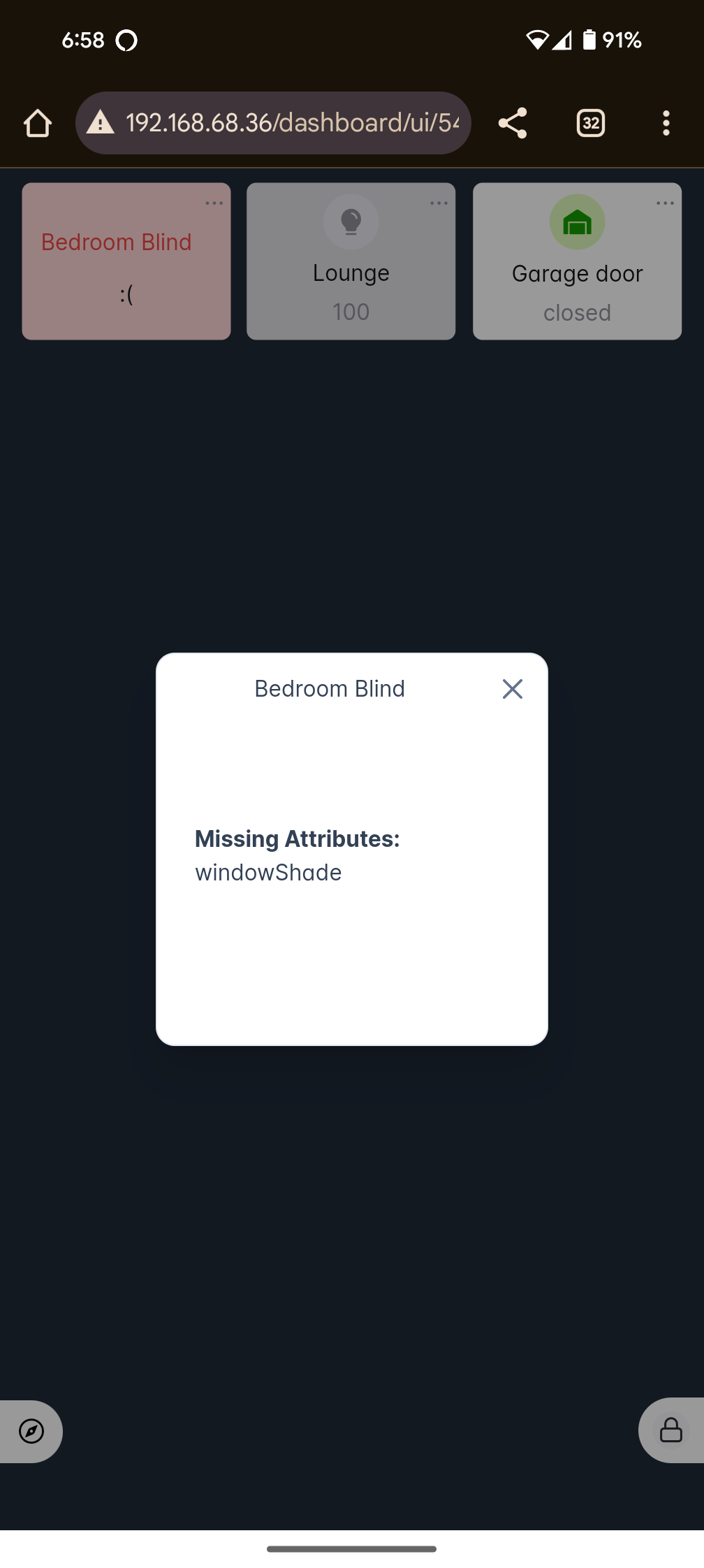Viewport: 704px width, 1568px height.
Task: Open Garage door tile options dots
Action: 666,203
